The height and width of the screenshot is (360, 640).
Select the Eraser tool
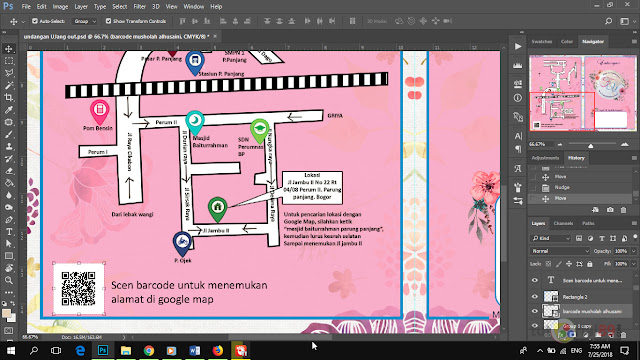(x=9, y=171)
